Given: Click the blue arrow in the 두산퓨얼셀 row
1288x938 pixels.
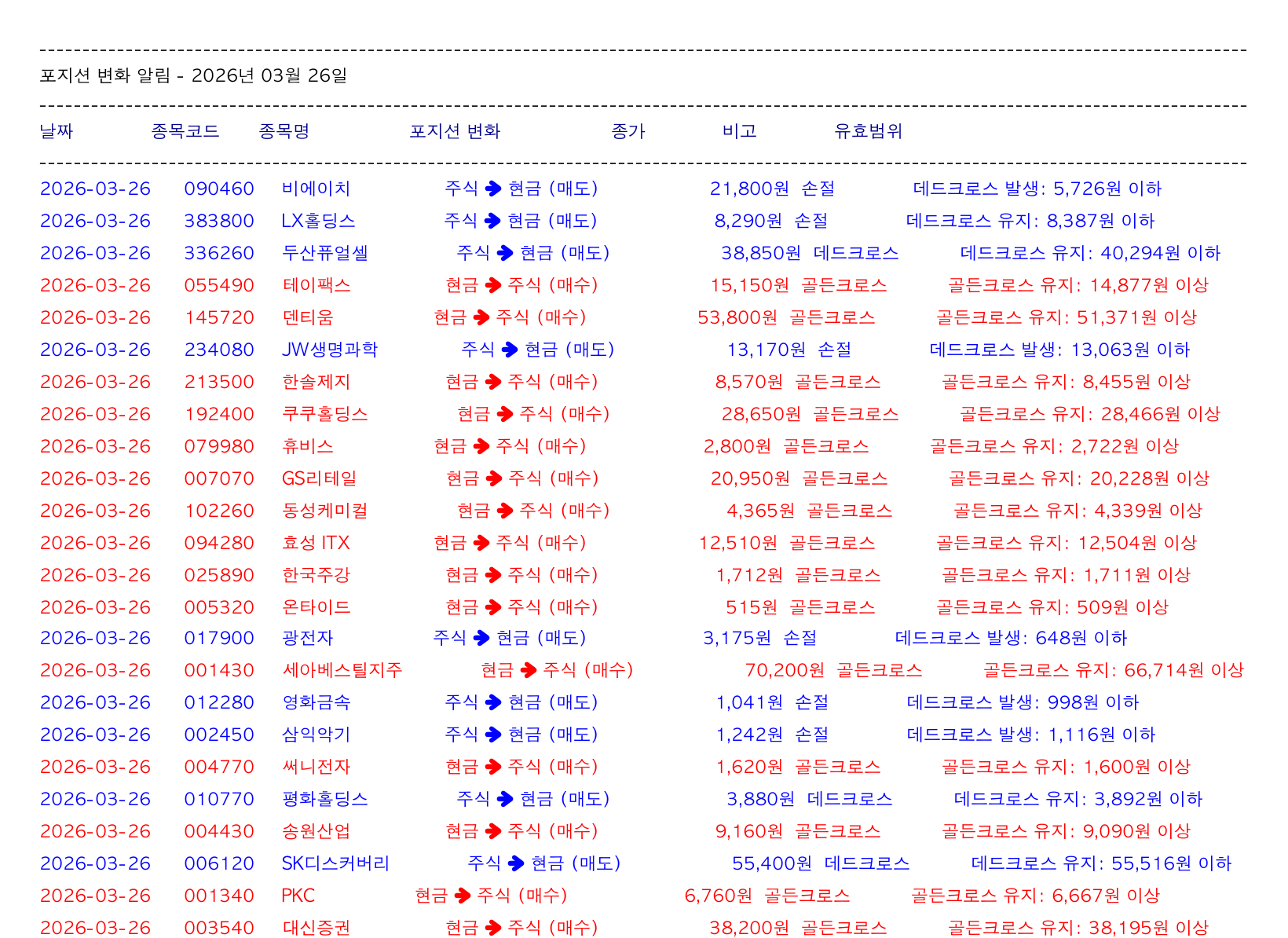Looking at the screenshot, I should tap(505, 253).
